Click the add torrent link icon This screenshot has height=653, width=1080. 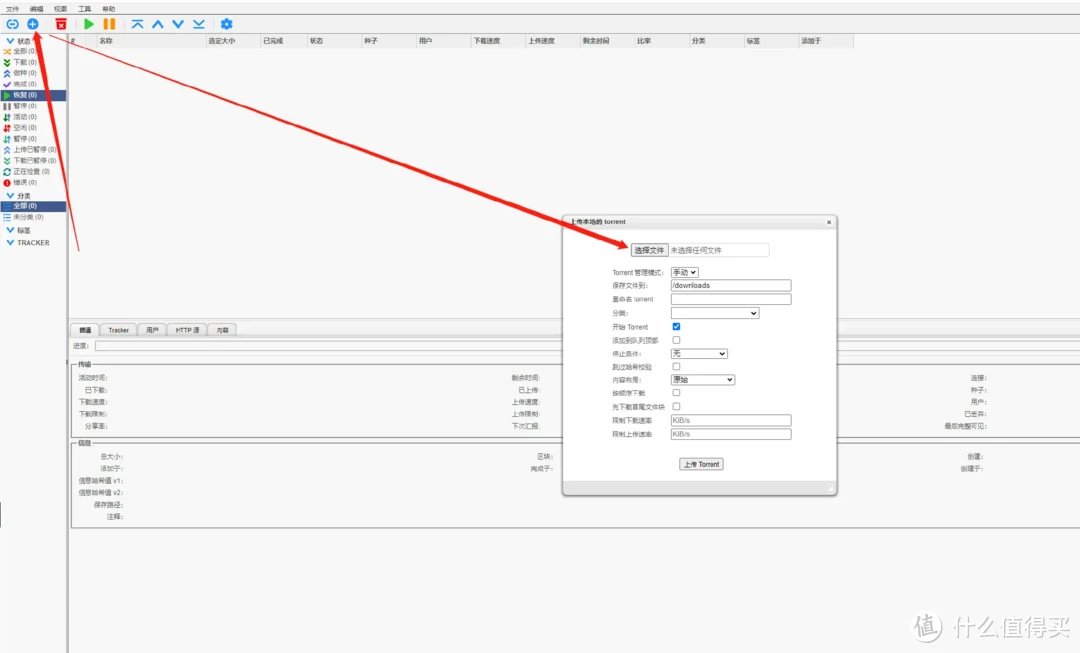point(12,23)
